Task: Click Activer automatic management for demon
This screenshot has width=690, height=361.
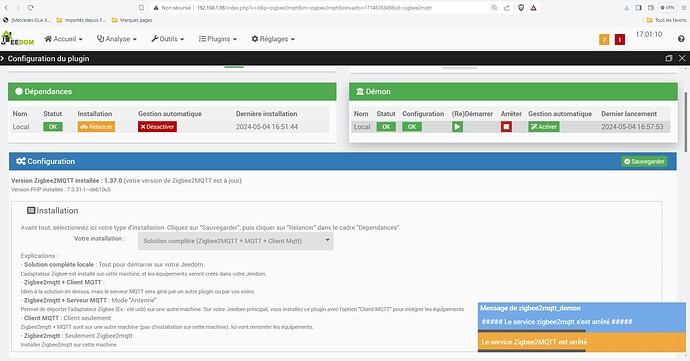Action: [544, 127]
